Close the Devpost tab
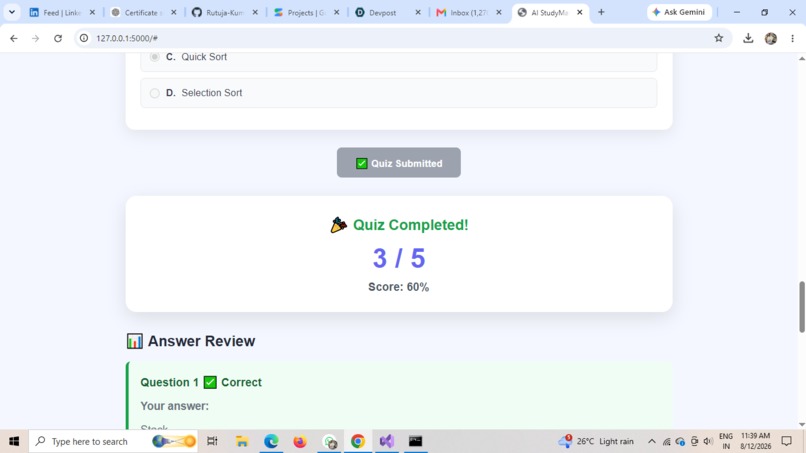Viewport: 806px width, 453px height. click(x=417, y=12)
